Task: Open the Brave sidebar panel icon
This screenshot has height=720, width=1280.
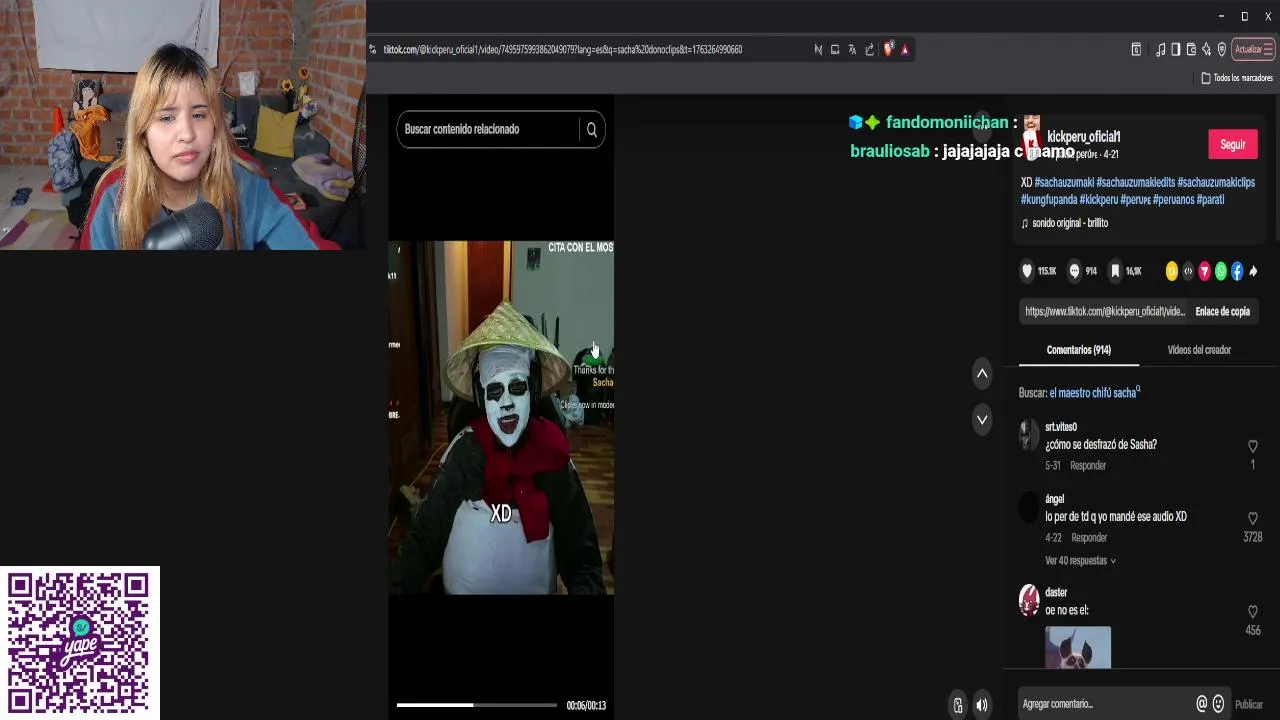Action: (1175, 49)
